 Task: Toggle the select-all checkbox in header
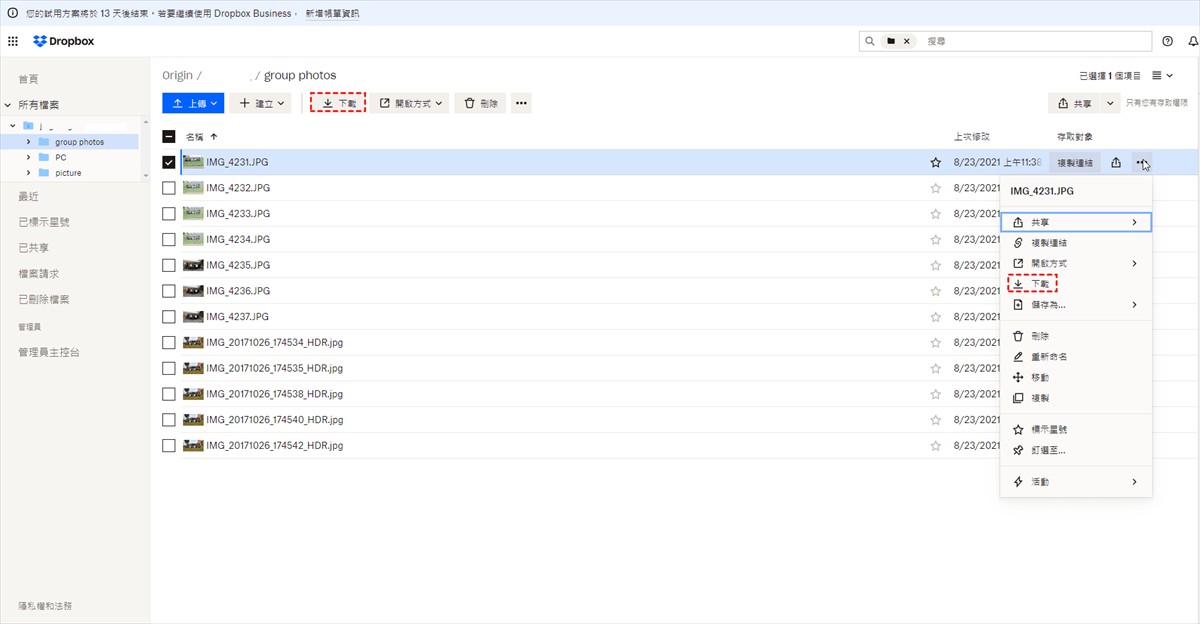click(169, 136)
